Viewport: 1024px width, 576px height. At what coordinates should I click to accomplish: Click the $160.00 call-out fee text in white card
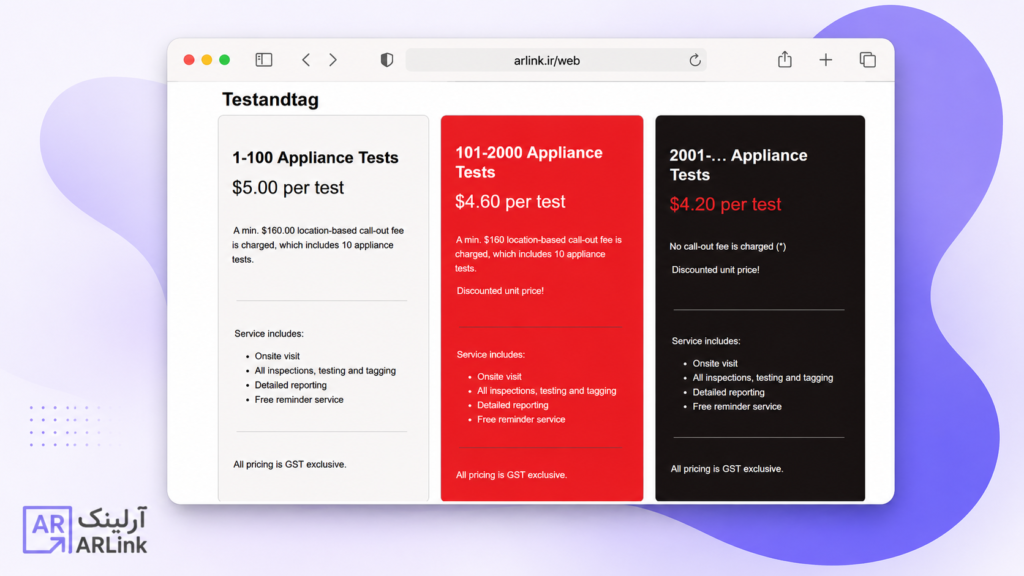(318, 244)
